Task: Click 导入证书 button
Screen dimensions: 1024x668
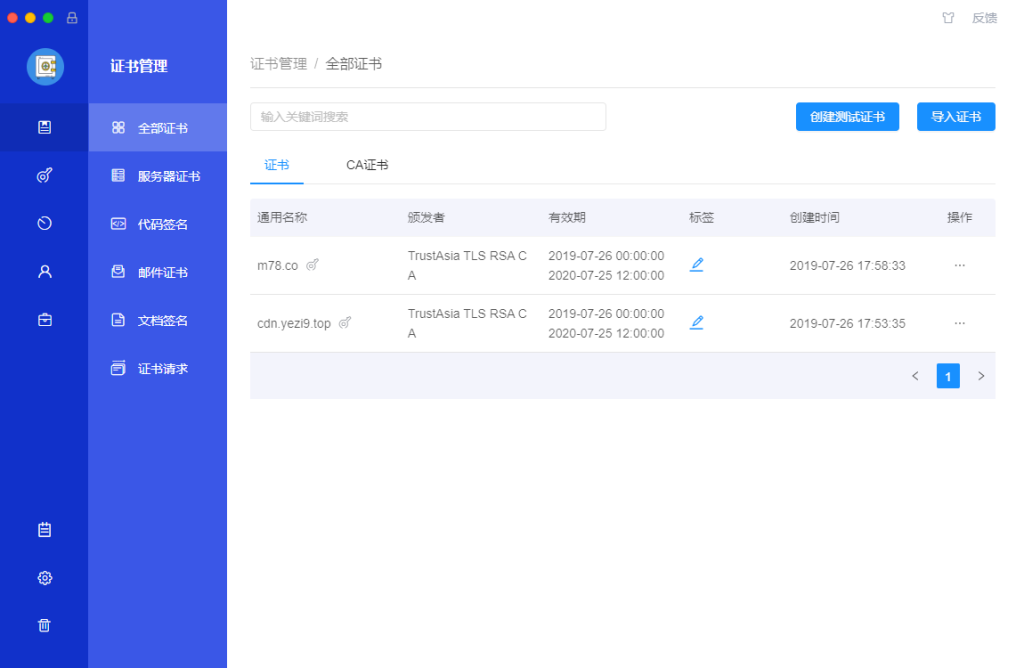Action: [x=956, y=117]
